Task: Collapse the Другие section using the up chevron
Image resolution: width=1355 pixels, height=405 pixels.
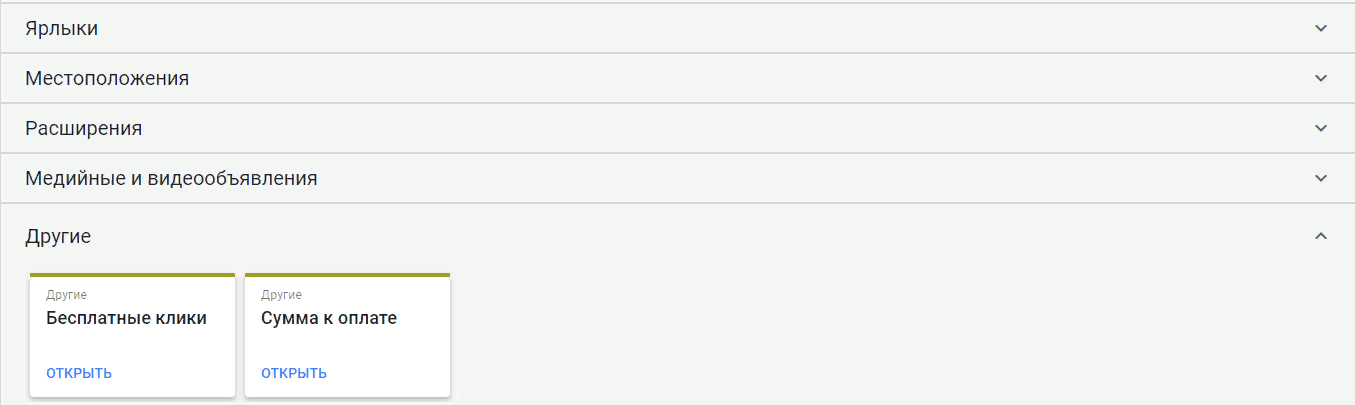Action: tap(1321, 236)
